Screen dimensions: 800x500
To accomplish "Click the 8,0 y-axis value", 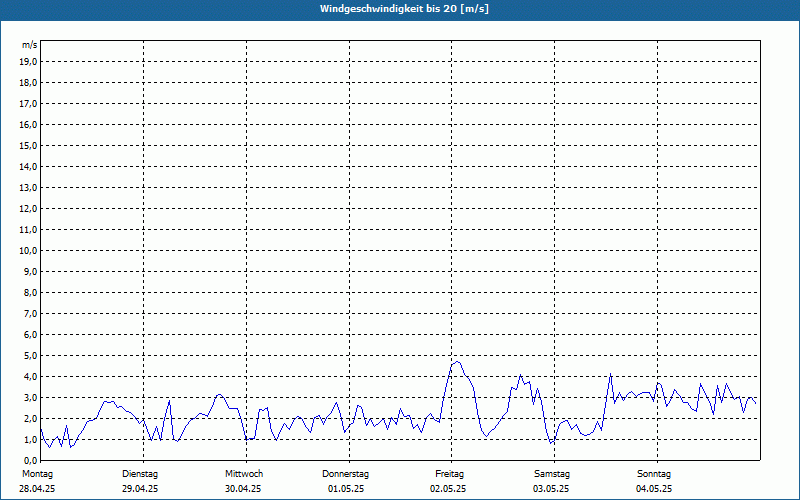I will tap(30, 292).
